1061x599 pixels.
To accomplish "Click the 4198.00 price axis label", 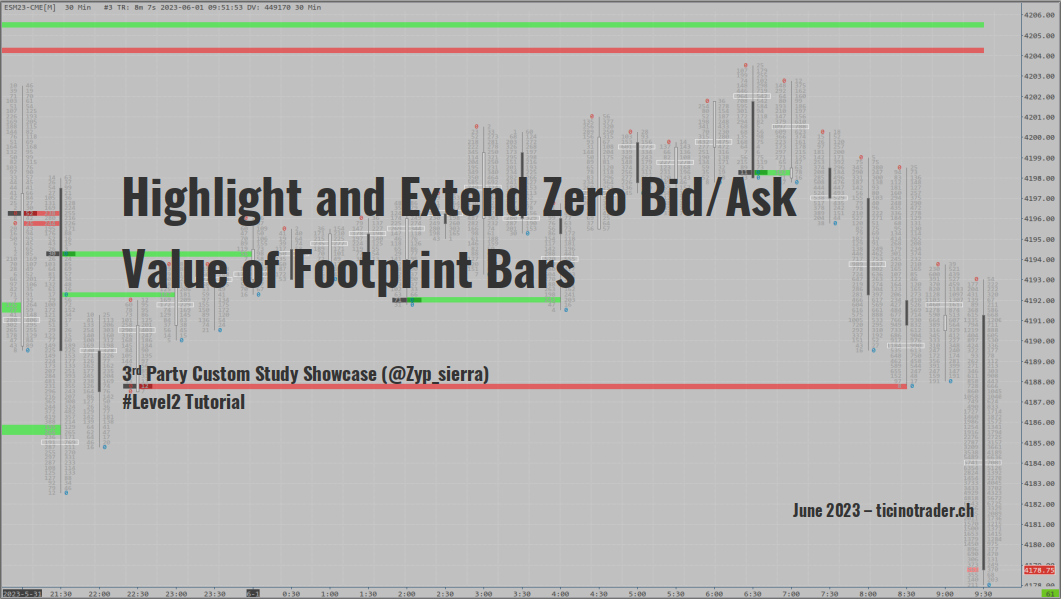I will point(1039,179).
